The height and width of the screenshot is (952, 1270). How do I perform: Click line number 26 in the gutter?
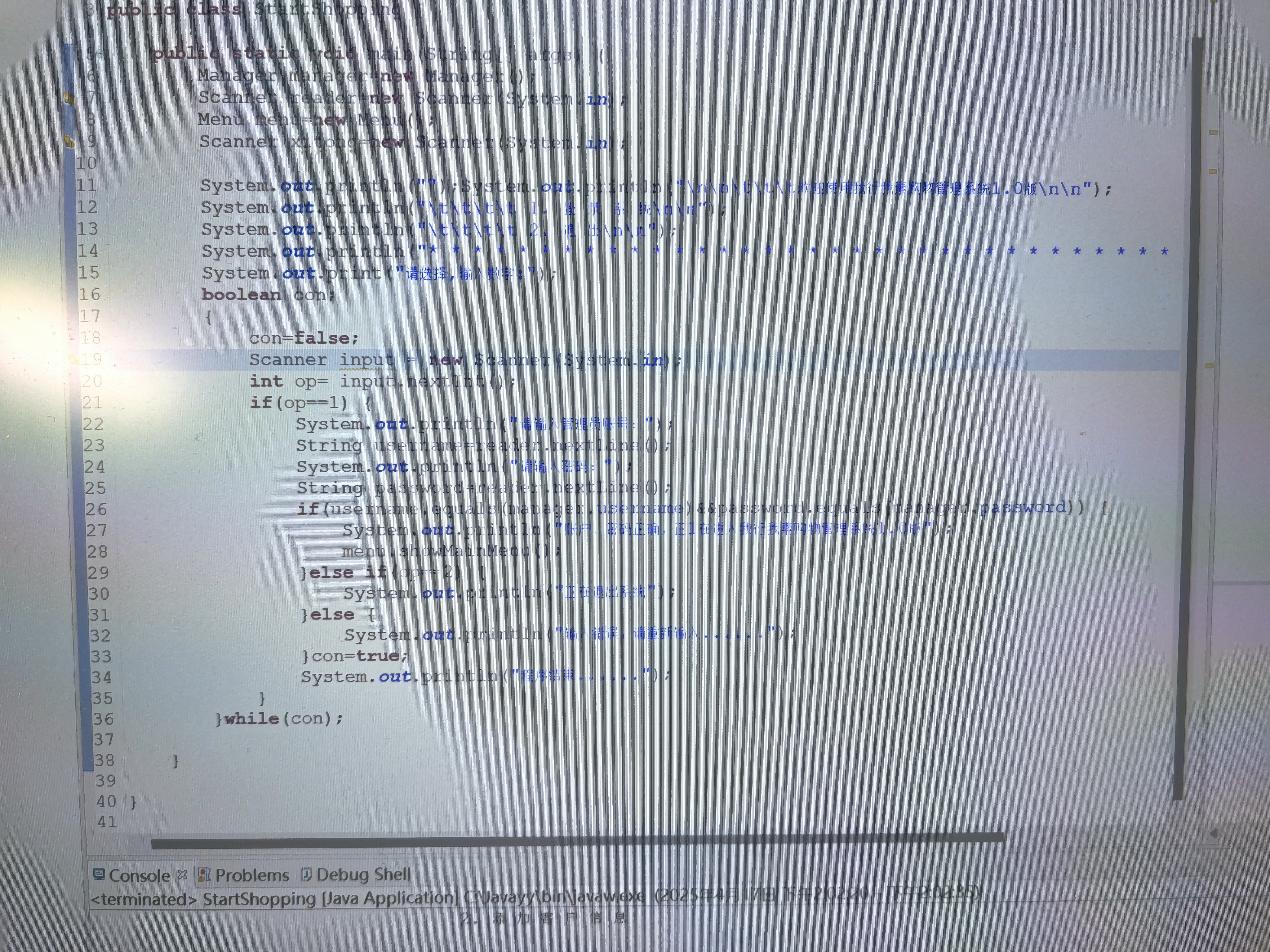pos(96,509)
